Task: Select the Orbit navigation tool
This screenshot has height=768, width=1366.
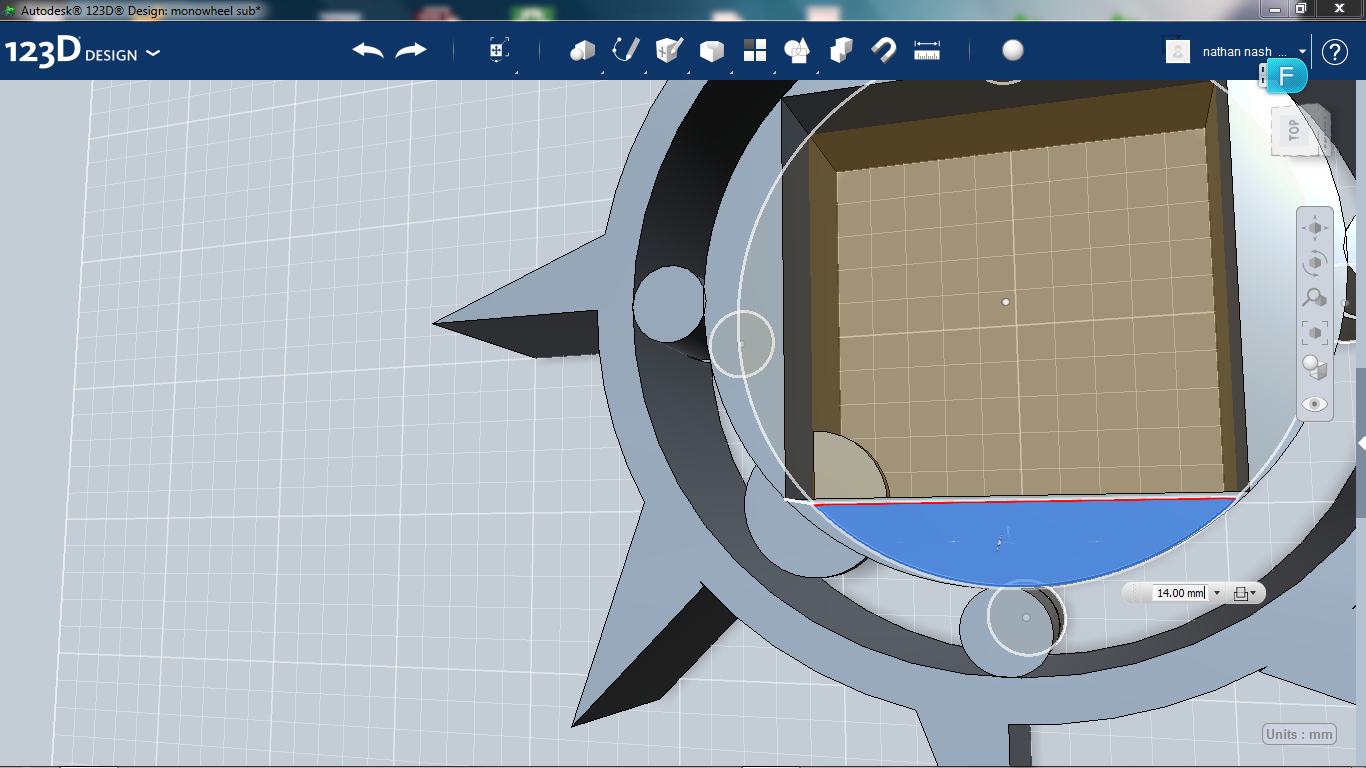Action: point(1314,263)
